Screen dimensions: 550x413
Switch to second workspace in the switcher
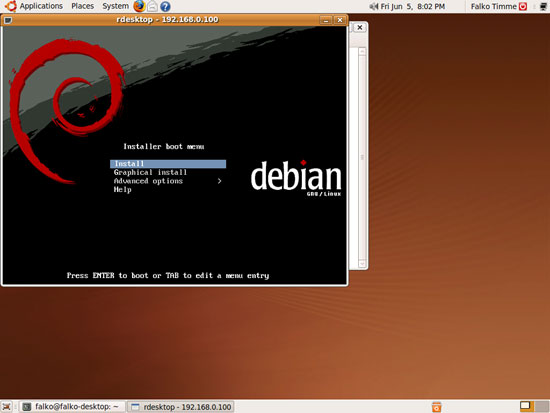pos(542,406)
